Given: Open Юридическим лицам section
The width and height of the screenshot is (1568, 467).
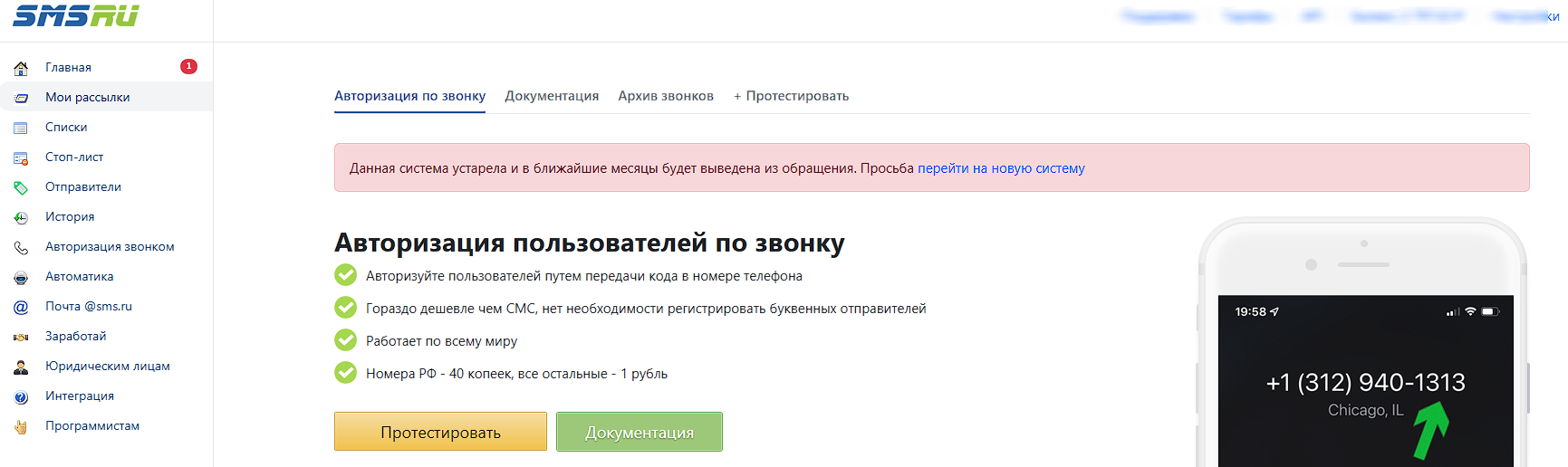Looking at the screenshot, I should tap(106, 366).
